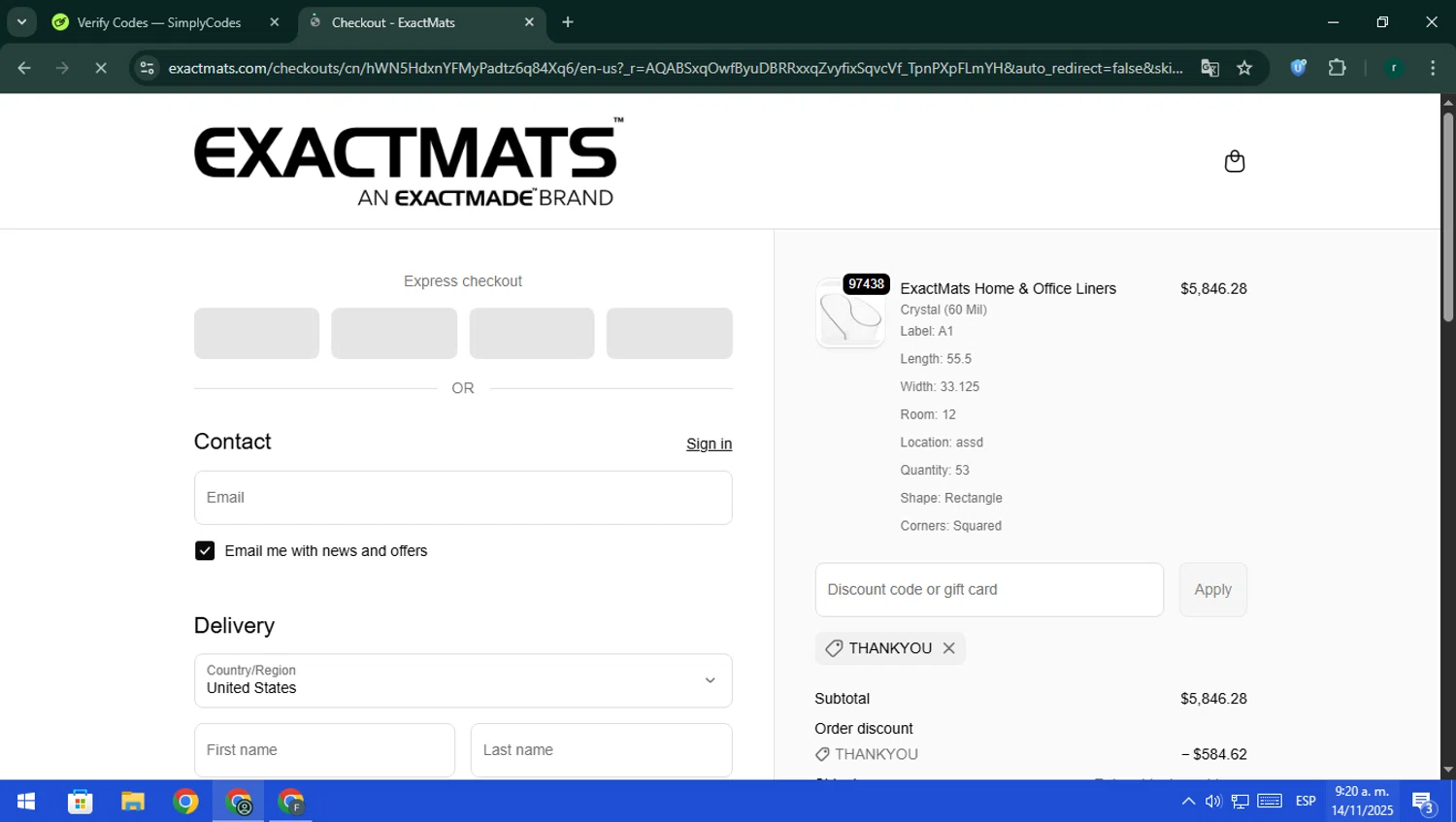
Task: Click the Discount code or gift card field
Action: (989, 590)
